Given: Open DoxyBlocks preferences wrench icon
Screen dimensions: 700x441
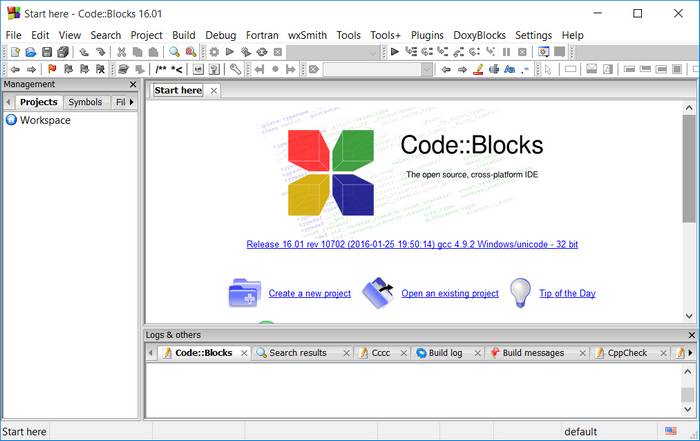Looking at the screenshot, I should [x=235, y=69].
